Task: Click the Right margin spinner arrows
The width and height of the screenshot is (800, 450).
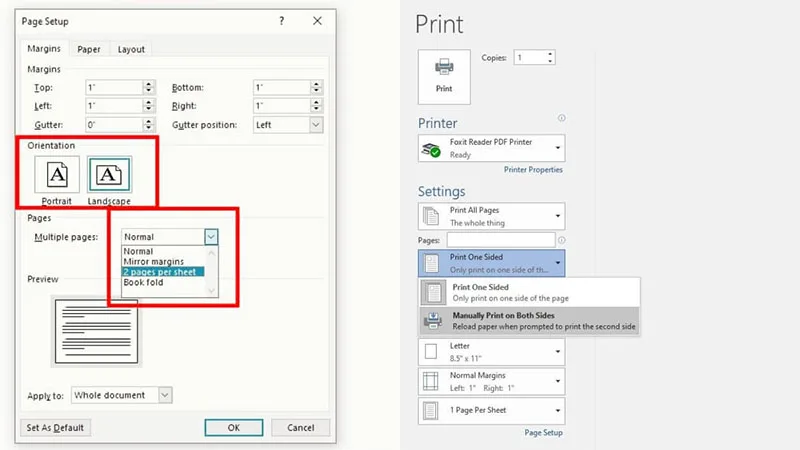Action: [316, 106]
